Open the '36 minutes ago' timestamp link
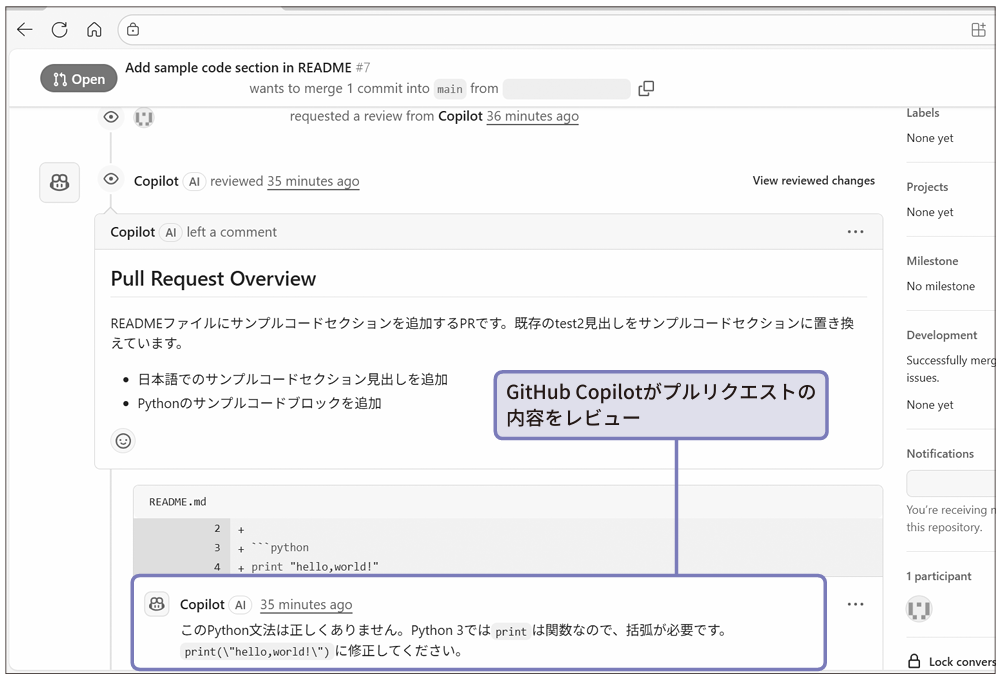This screenshot has height=680, width=1004. (x=532, y=116)
